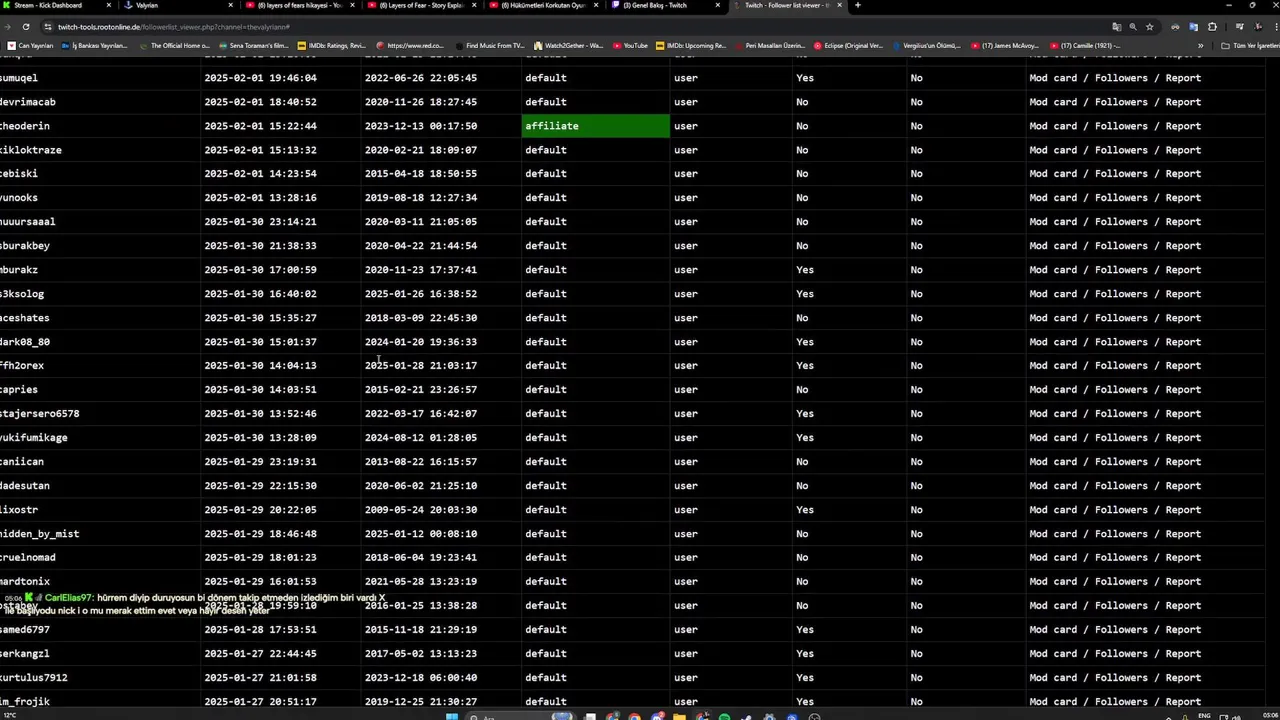The height and width of the screenshot is (720, 1280).
Task: Click follow date 2025-01-28 17:53:51
Action: coord(260,630)
